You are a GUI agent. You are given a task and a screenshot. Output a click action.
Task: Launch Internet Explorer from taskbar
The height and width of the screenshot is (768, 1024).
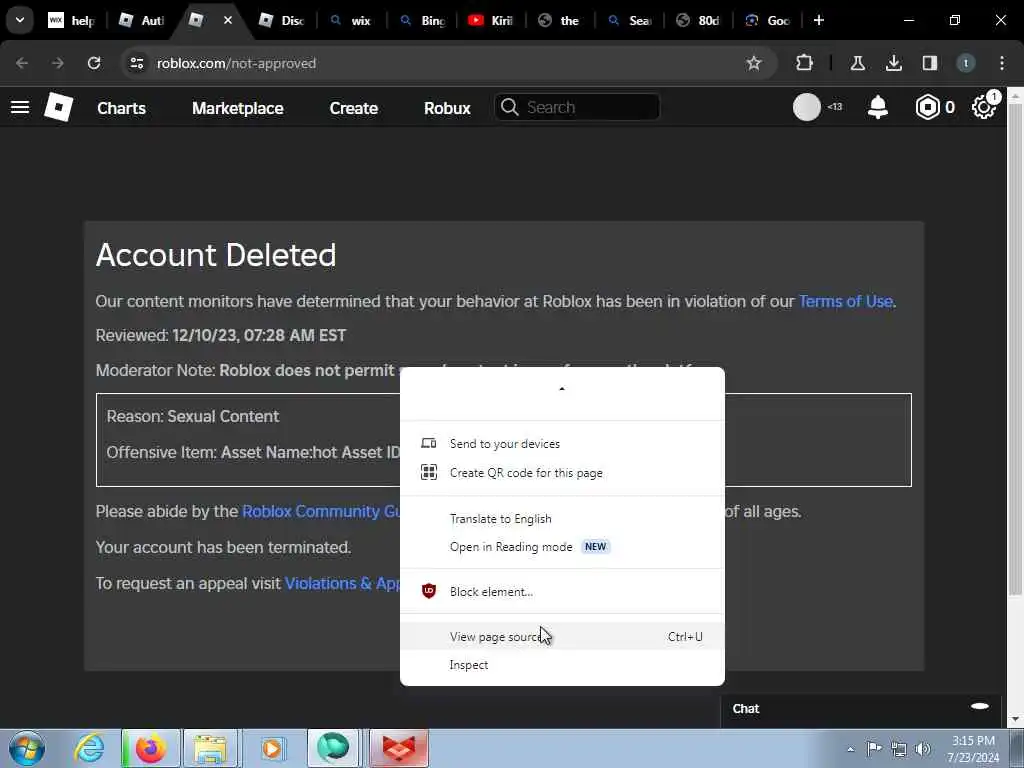(89, 748)
